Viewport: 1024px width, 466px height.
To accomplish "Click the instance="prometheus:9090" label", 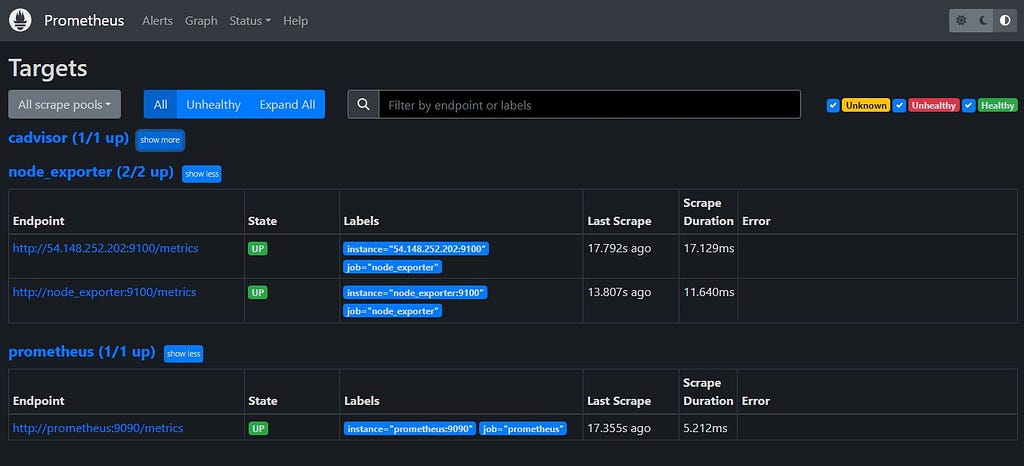I will 409,429.
